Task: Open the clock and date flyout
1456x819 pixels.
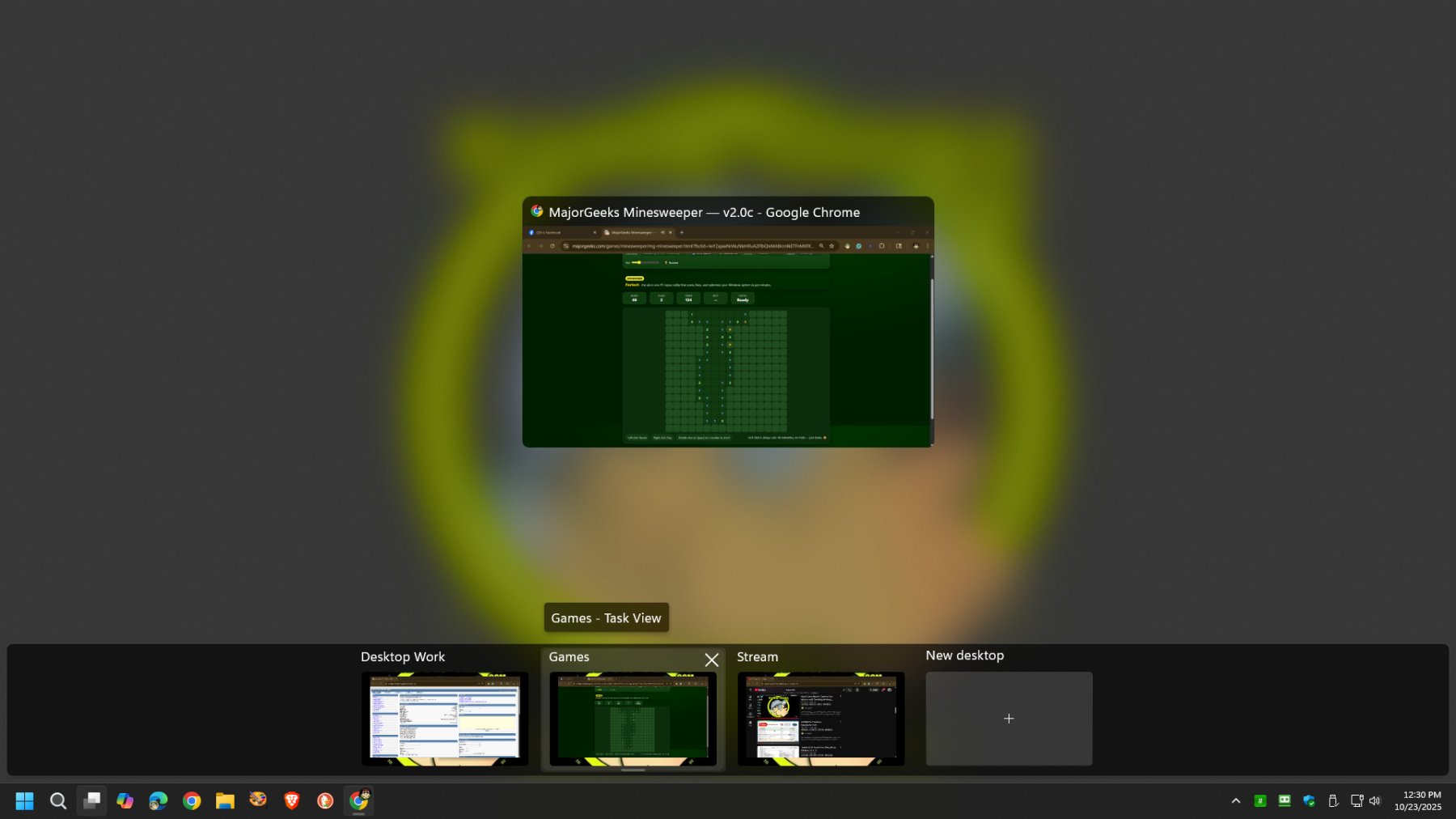Action: coord(1418,800)
